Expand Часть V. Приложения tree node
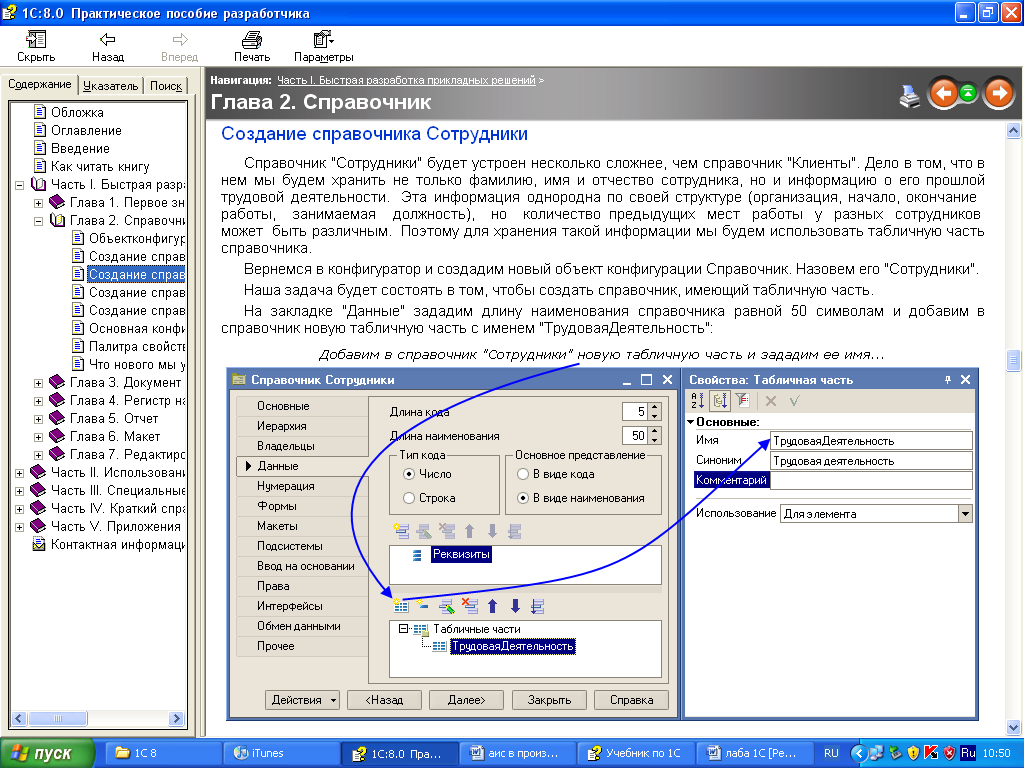 click(x=20, y=527)
